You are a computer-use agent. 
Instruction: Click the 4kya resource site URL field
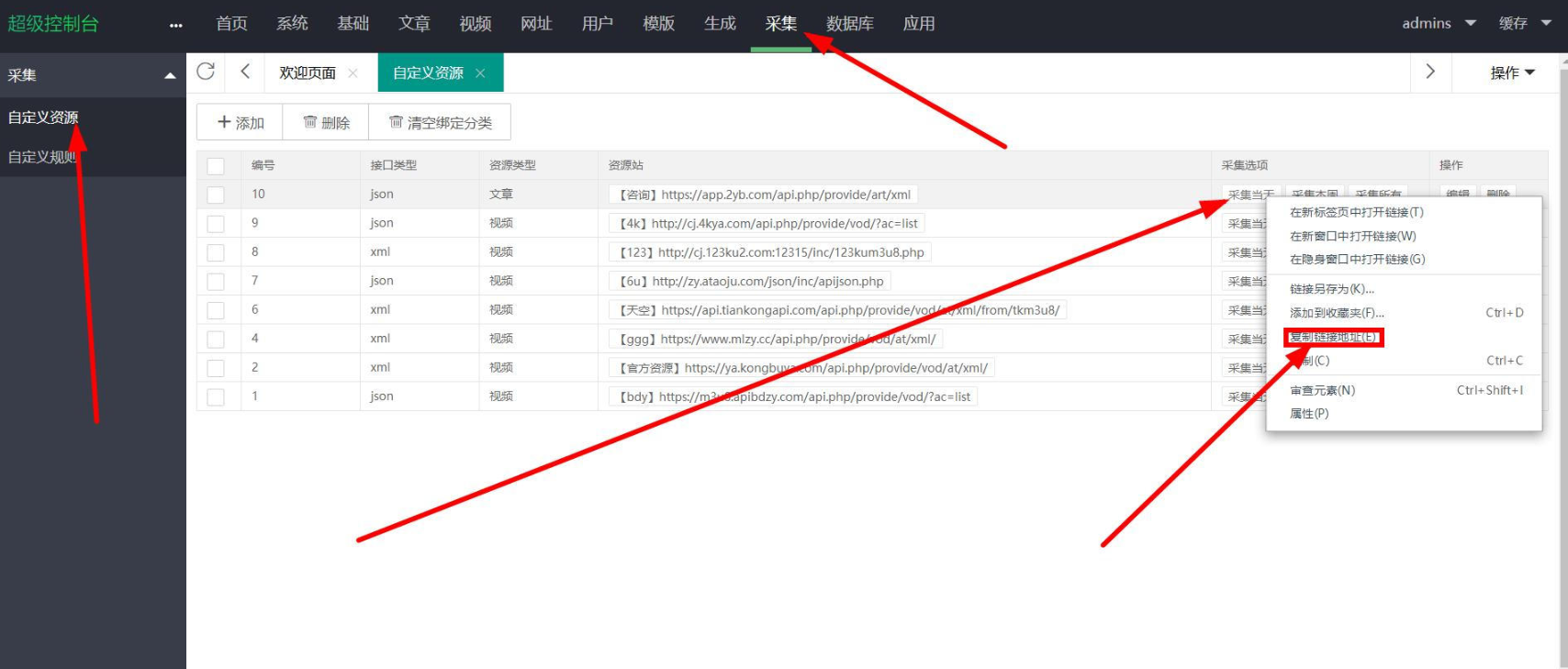(x=767, y=224)
